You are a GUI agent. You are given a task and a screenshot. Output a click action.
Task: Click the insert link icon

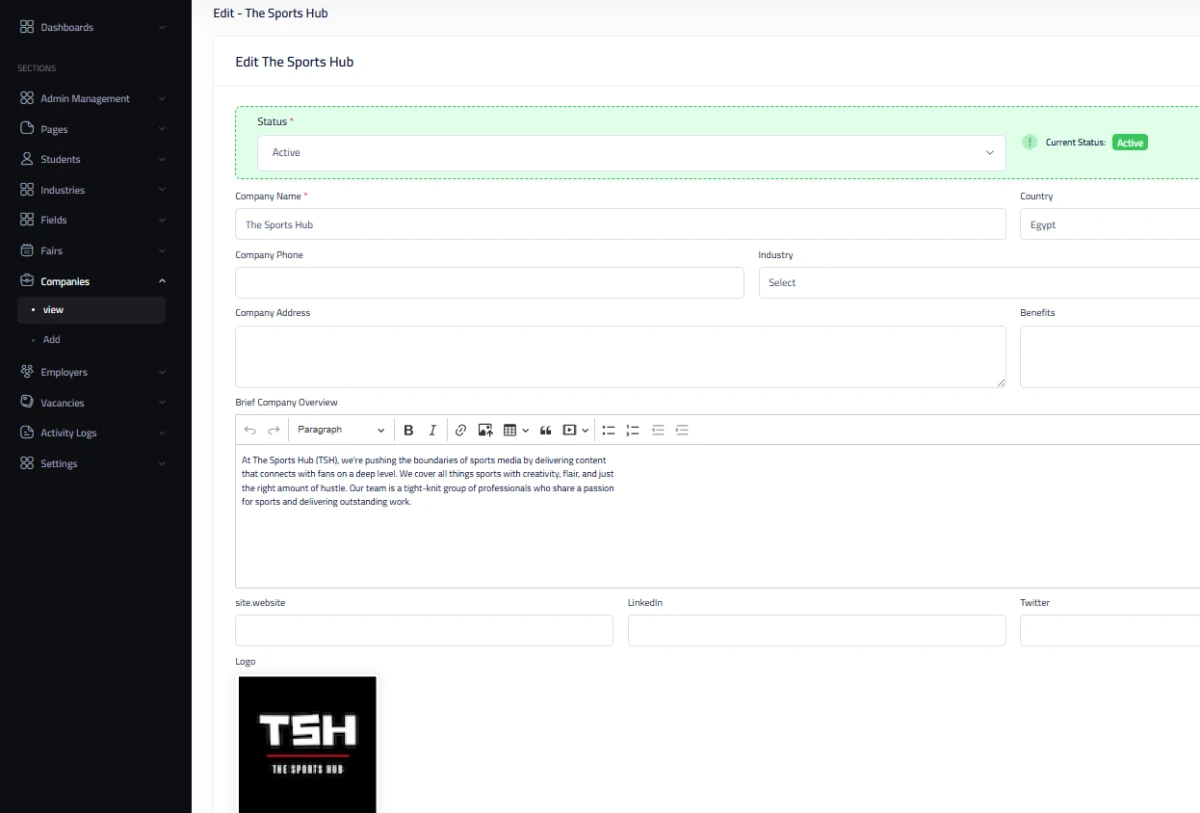(460, 430)
